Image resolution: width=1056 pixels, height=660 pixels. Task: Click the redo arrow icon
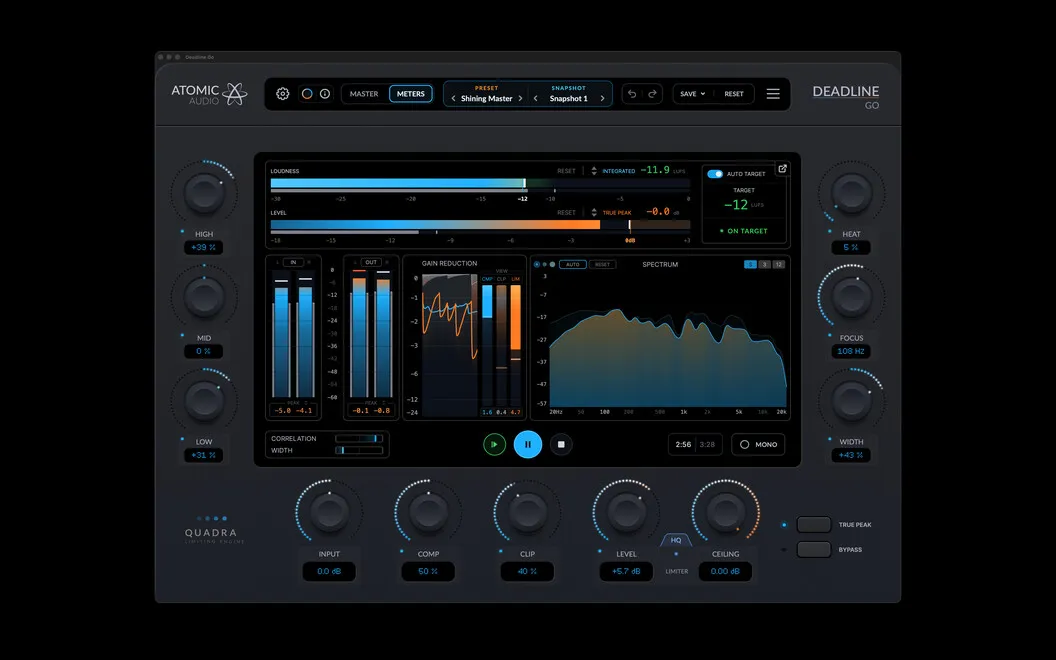pos(652,94)
